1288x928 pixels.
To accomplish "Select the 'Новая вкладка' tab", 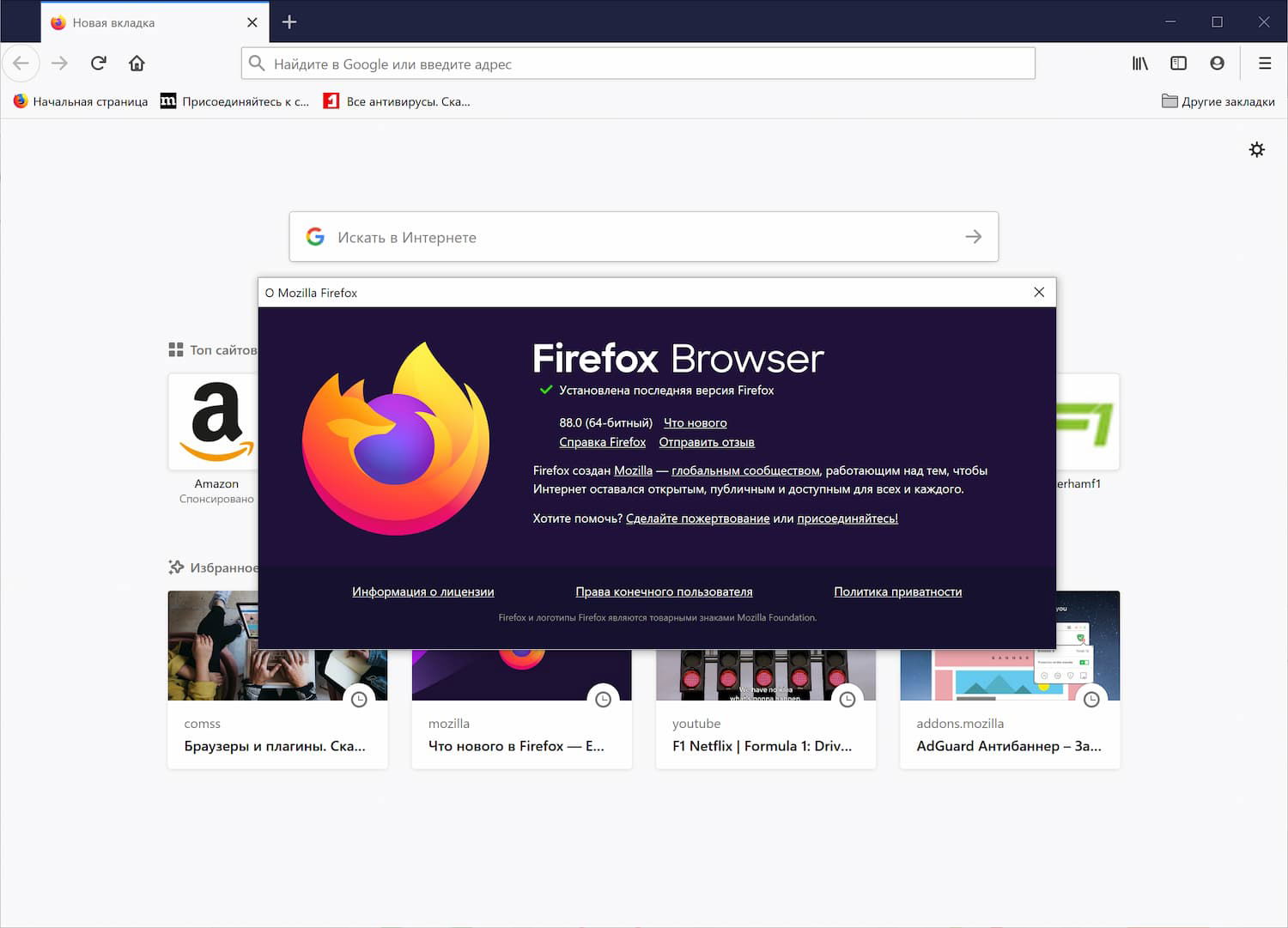I will [x=155, y=22].
